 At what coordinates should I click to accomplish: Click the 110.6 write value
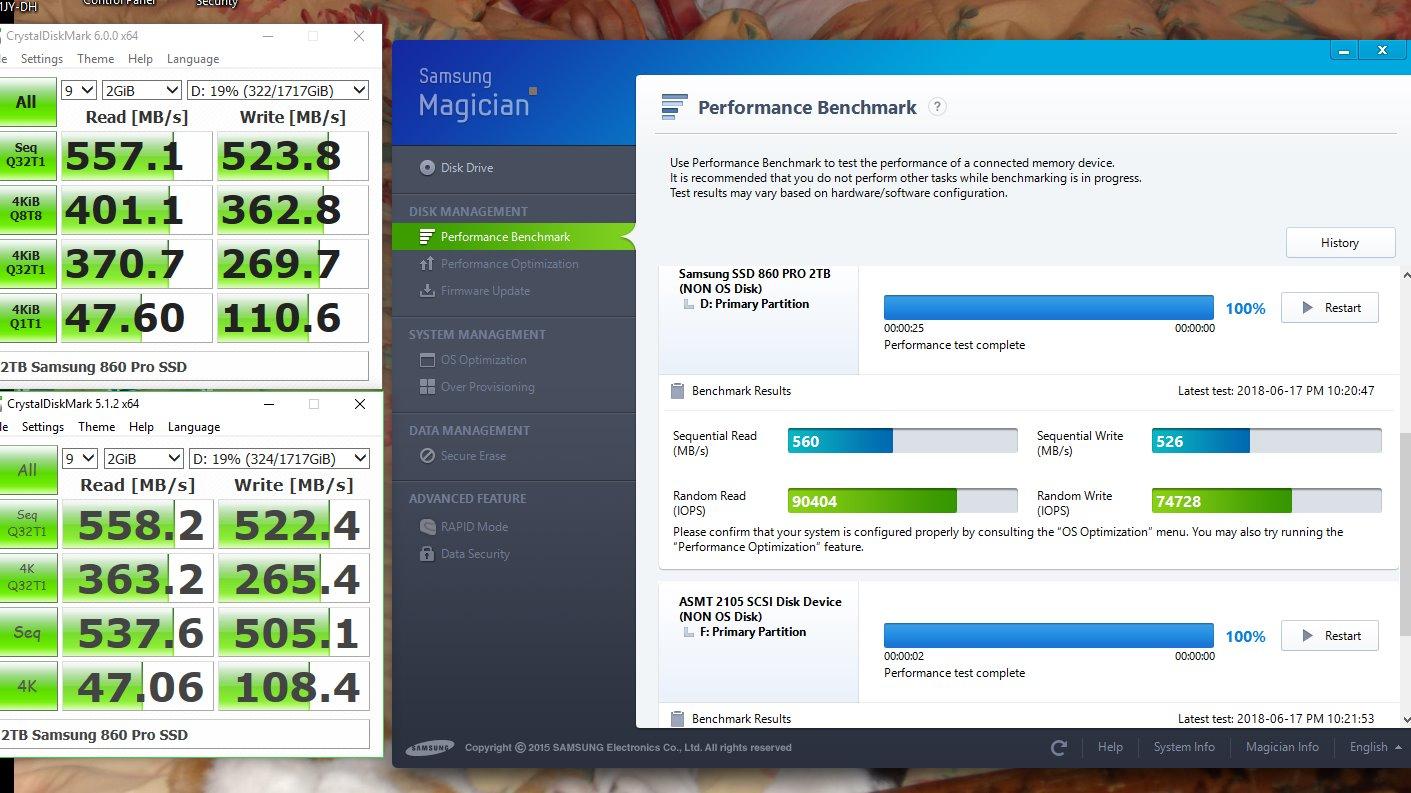point(293,318)
